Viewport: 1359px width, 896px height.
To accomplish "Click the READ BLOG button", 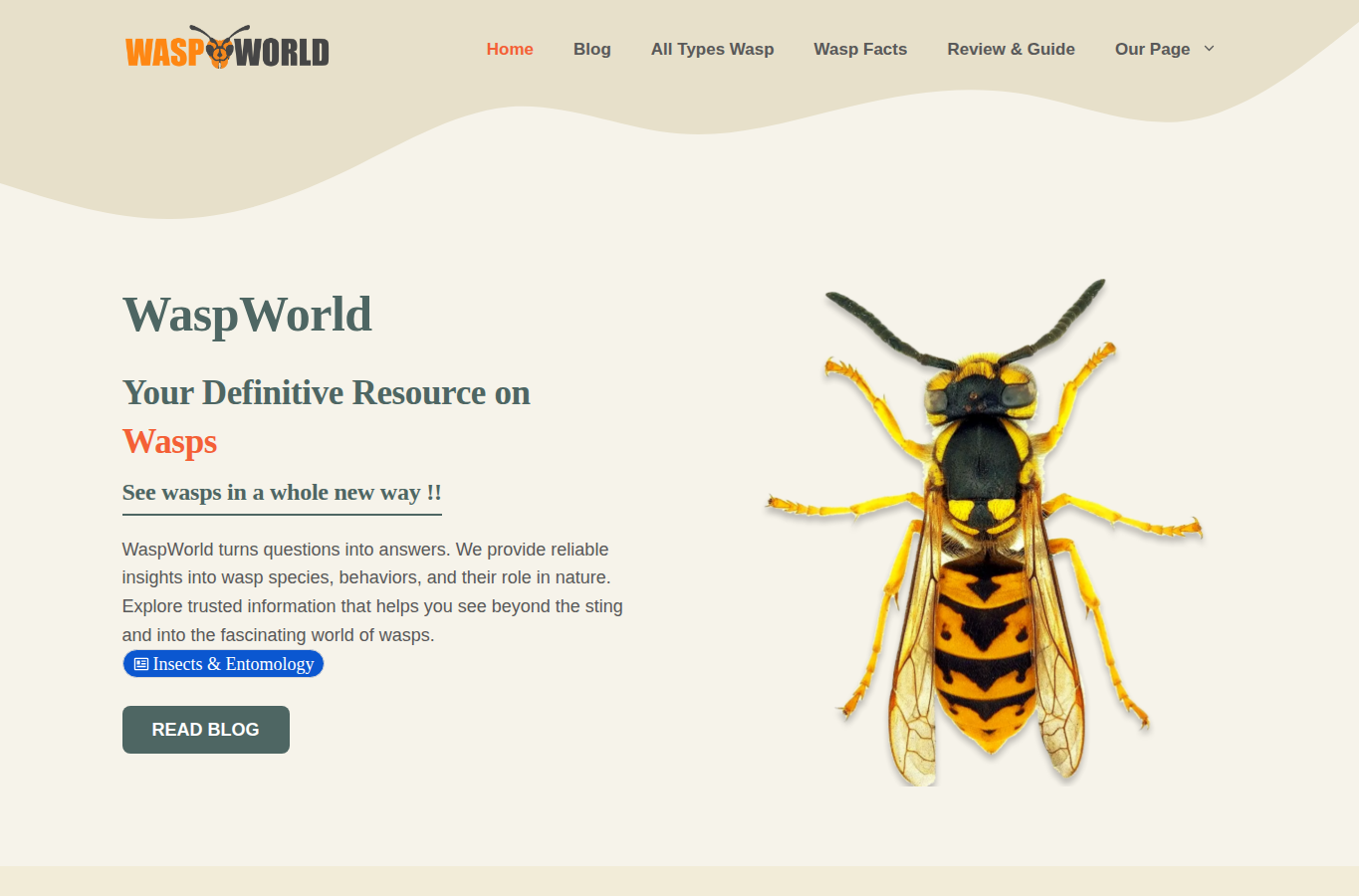I will (206, 730).
